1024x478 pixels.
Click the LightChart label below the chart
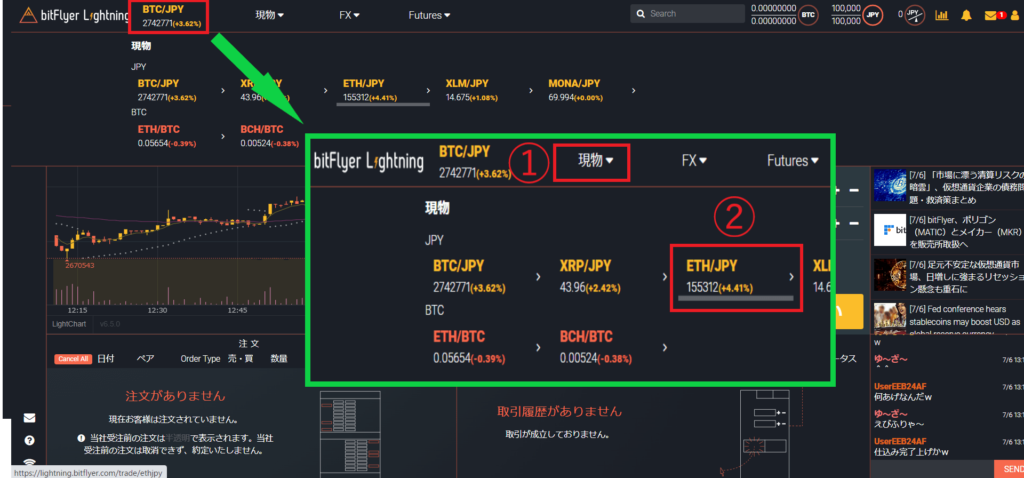click(69, 324)
